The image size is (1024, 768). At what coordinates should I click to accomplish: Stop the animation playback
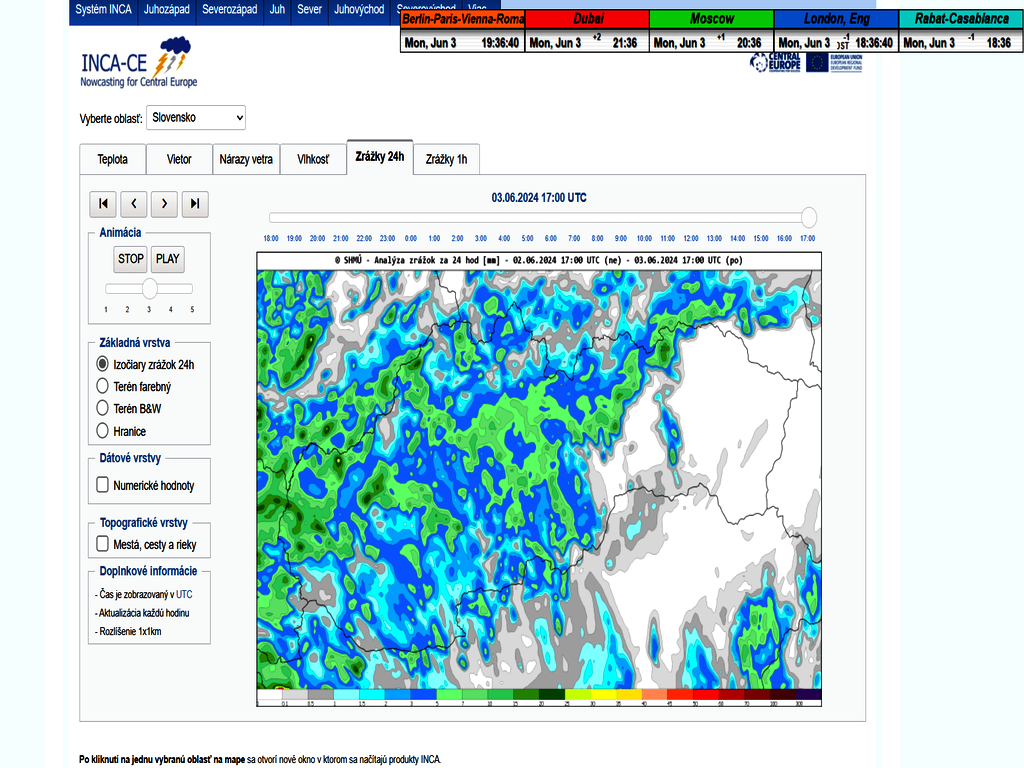click(131, 259)
